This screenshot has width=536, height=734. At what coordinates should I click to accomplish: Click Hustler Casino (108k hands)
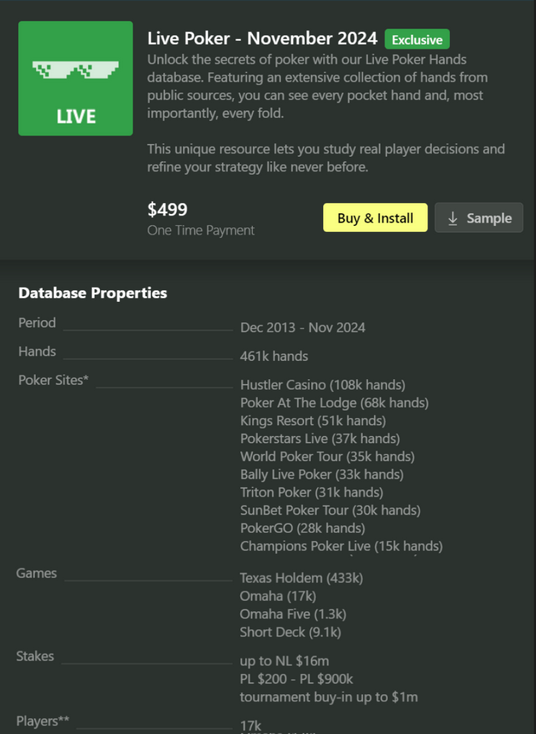[323, 385]
